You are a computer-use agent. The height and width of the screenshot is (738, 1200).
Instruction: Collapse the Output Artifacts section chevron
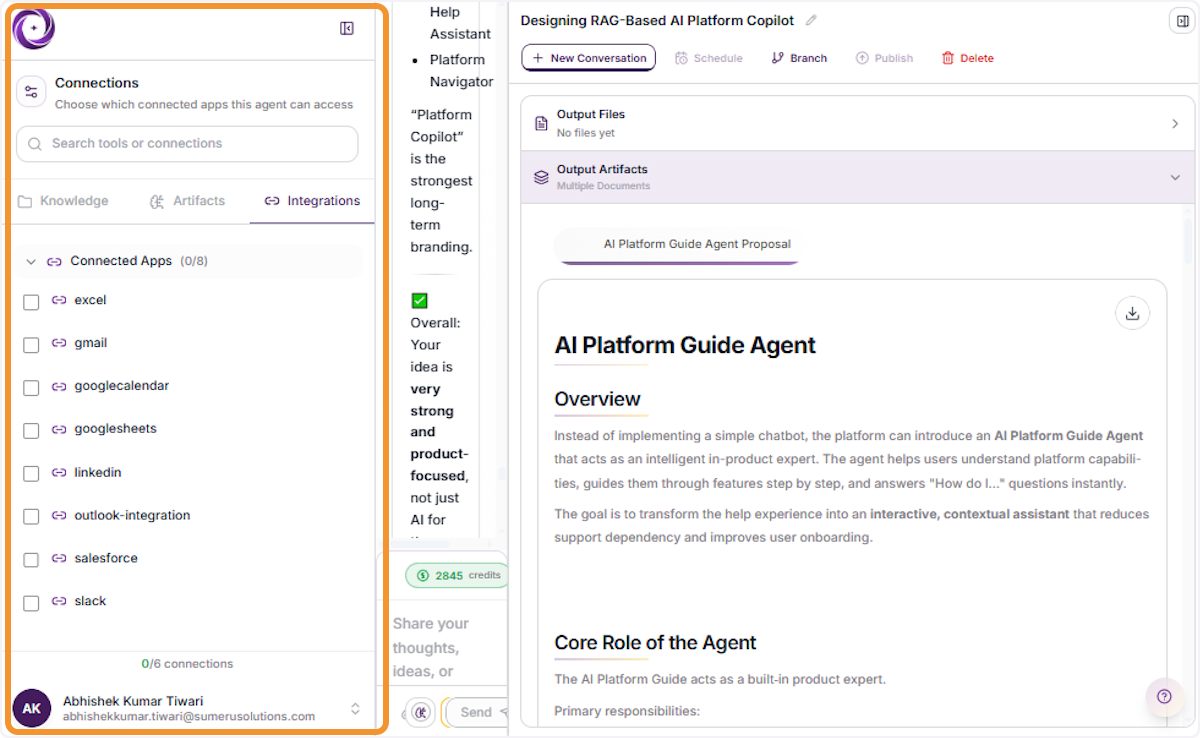tap(1175, 177)
